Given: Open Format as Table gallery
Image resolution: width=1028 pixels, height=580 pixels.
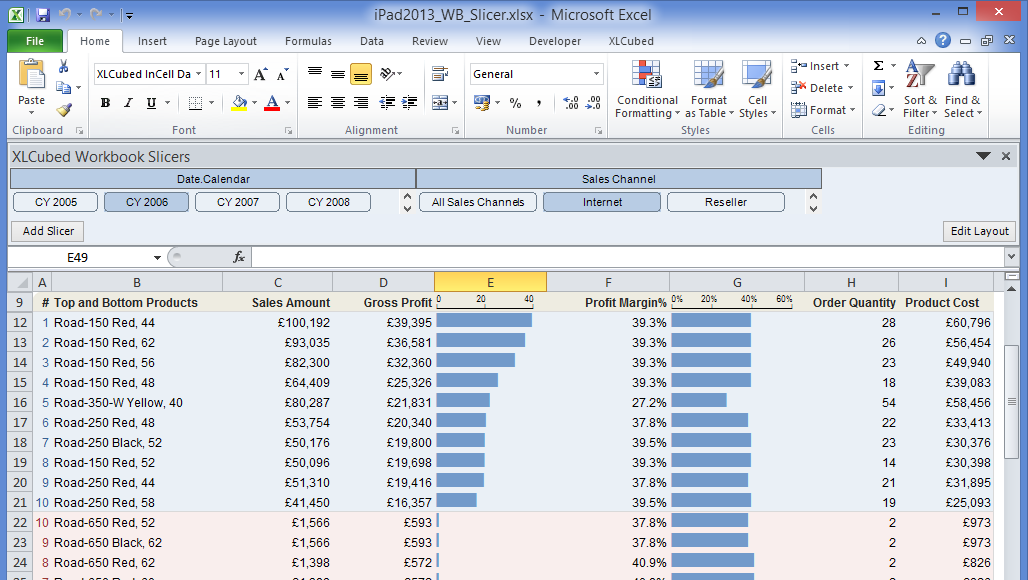Looking at the screenshot, I should point(709,89).
